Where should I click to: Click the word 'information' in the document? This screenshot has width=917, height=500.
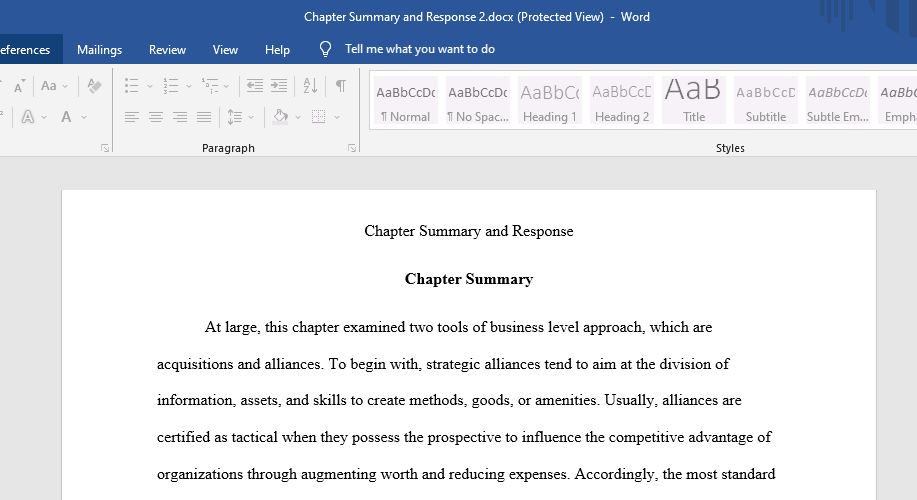[195, 401]
